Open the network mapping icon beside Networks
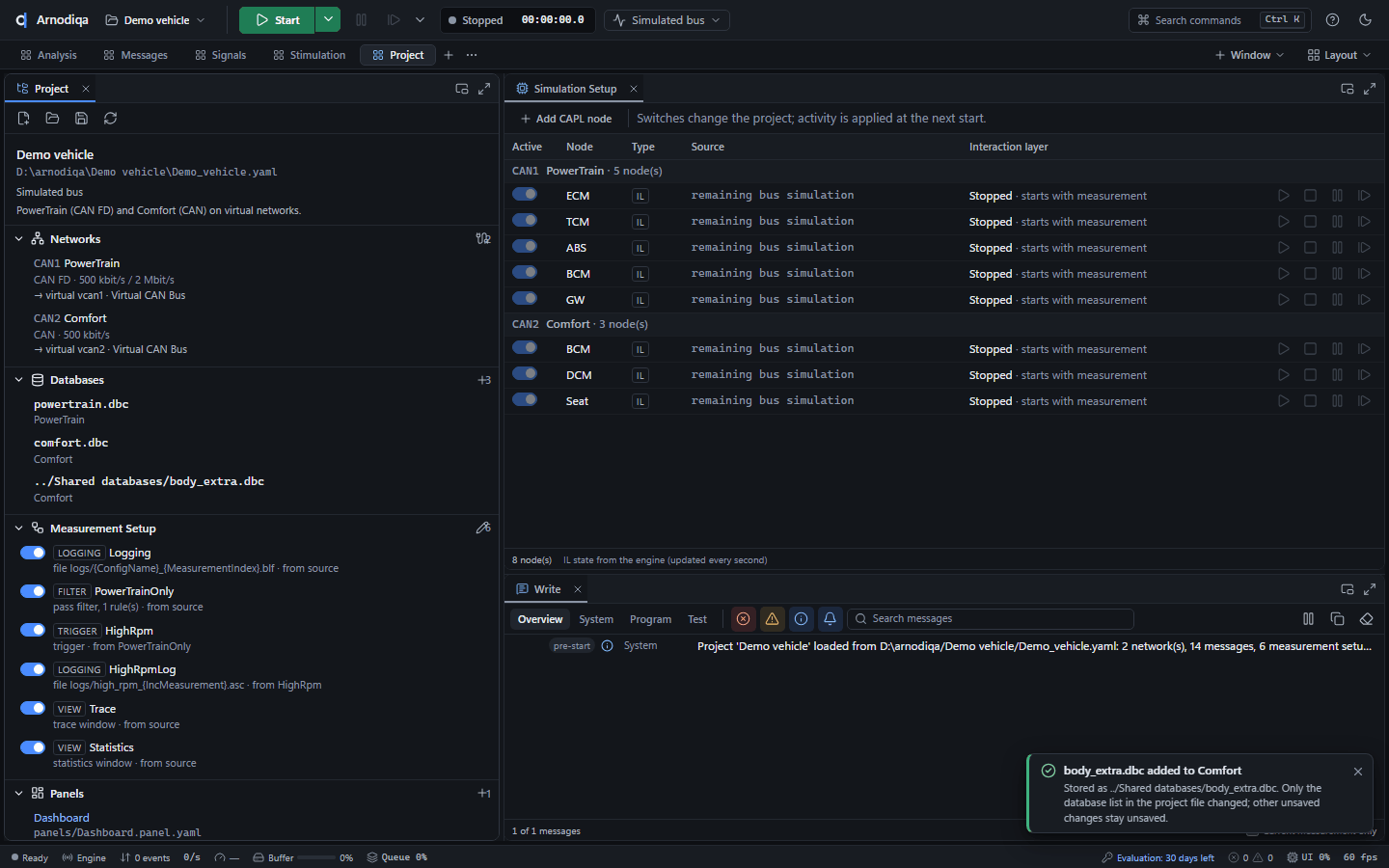This screenshot has height=868, width=1389. [x=483, y=238]
